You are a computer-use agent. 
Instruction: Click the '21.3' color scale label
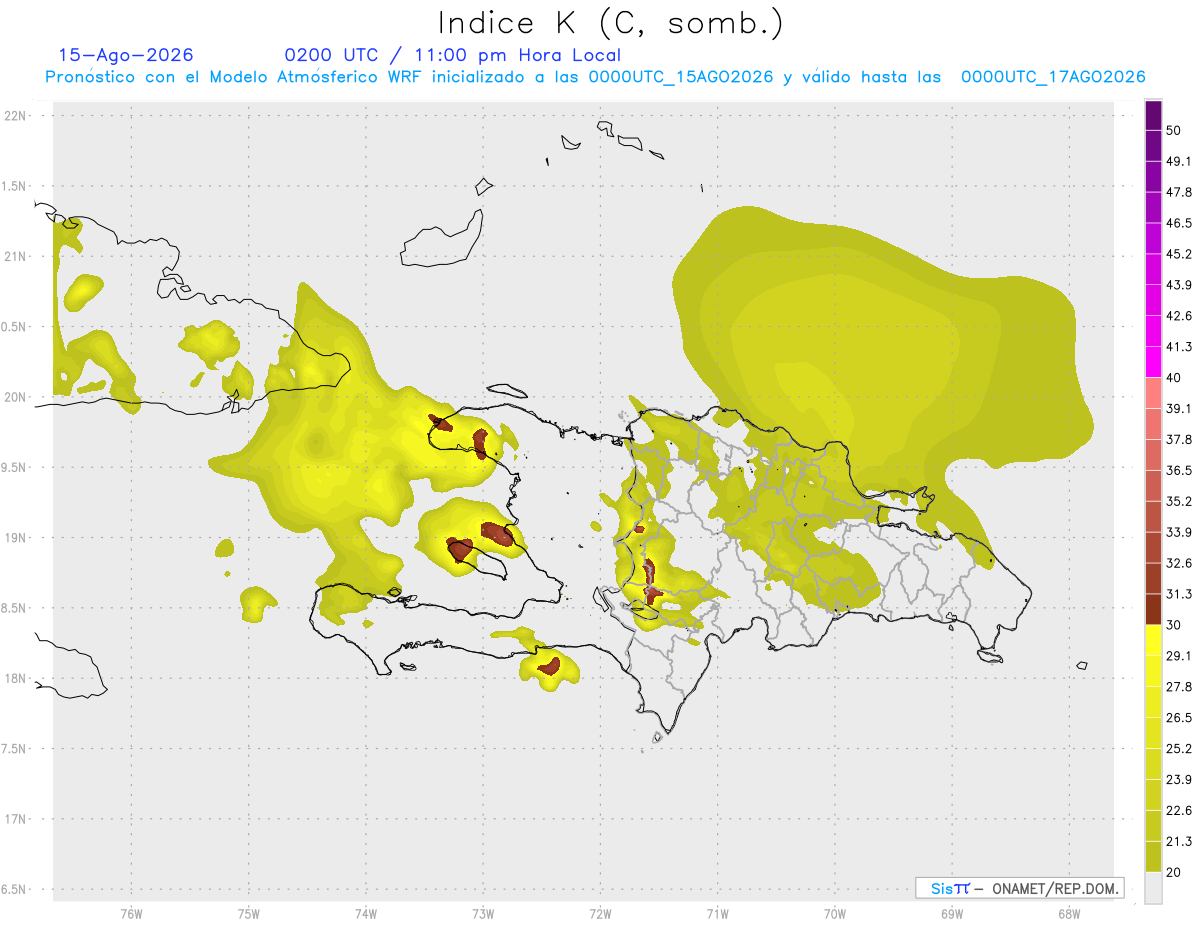1180,840
